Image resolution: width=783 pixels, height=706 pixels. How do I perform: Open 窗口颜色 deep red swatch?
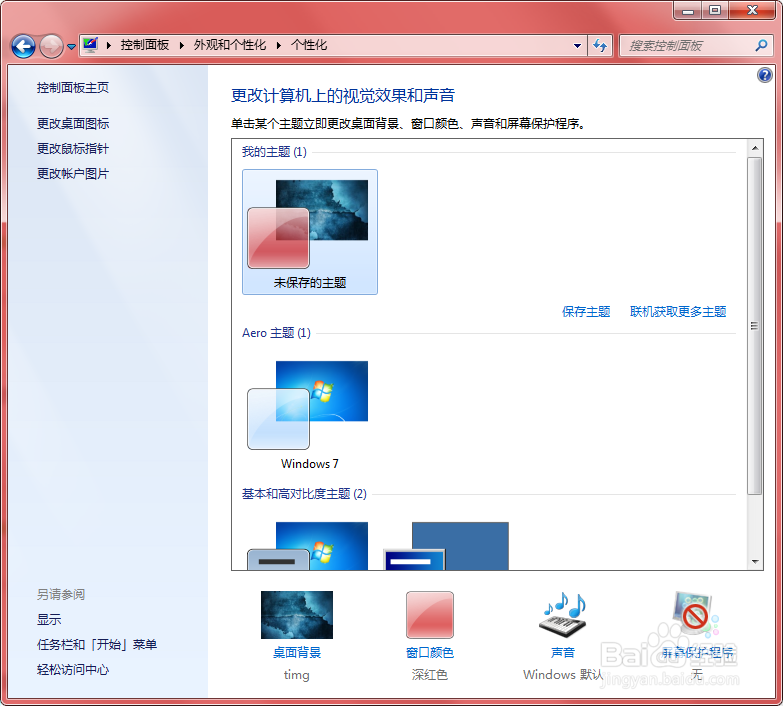coord(429,615)
